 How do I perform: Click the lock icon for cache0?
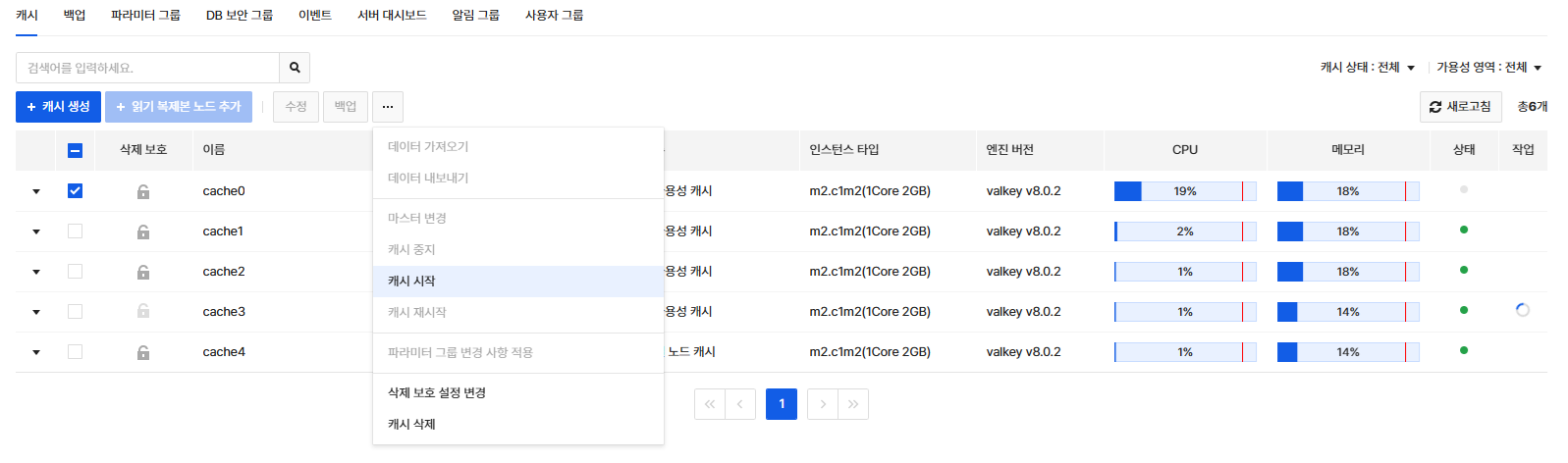click(143, 191)
